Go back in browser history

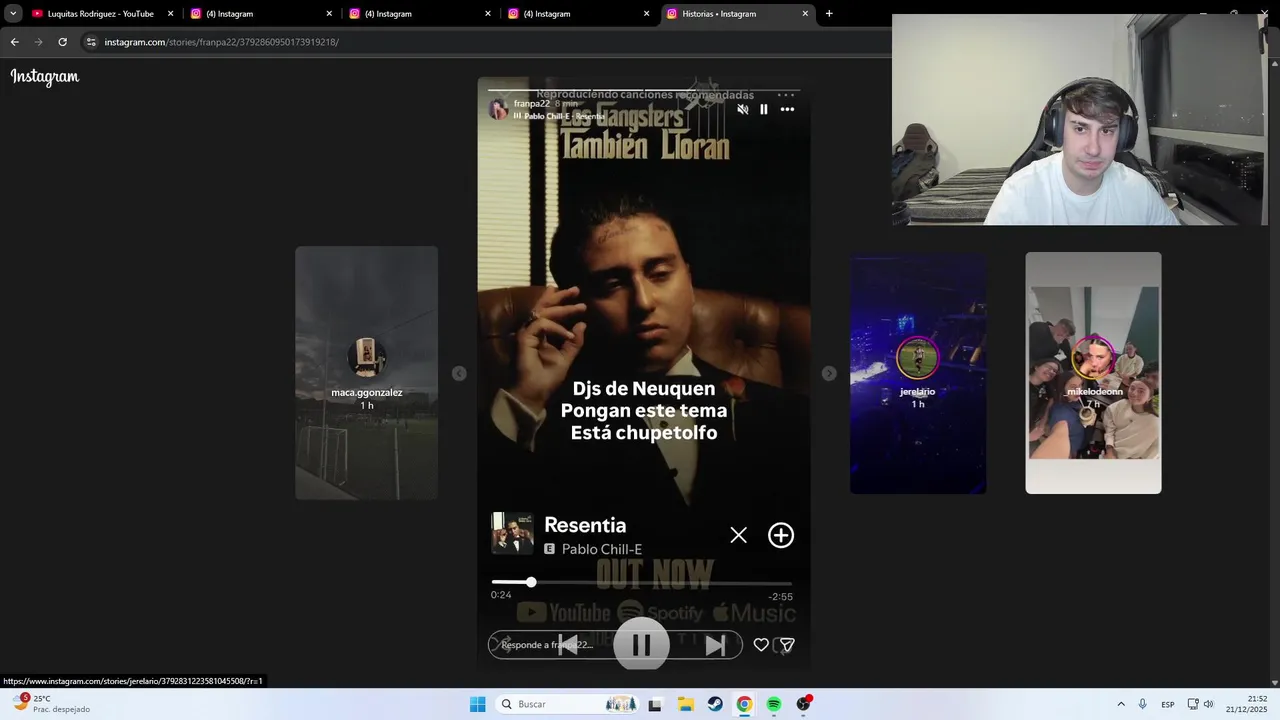[x=14, y=42]
